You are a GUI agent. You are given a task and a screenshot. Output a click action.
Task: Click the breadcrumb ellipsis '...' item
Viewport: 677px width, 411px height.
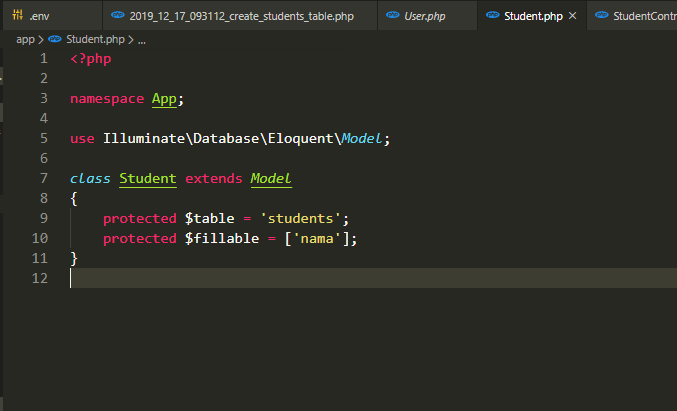[x=142, y=41]
